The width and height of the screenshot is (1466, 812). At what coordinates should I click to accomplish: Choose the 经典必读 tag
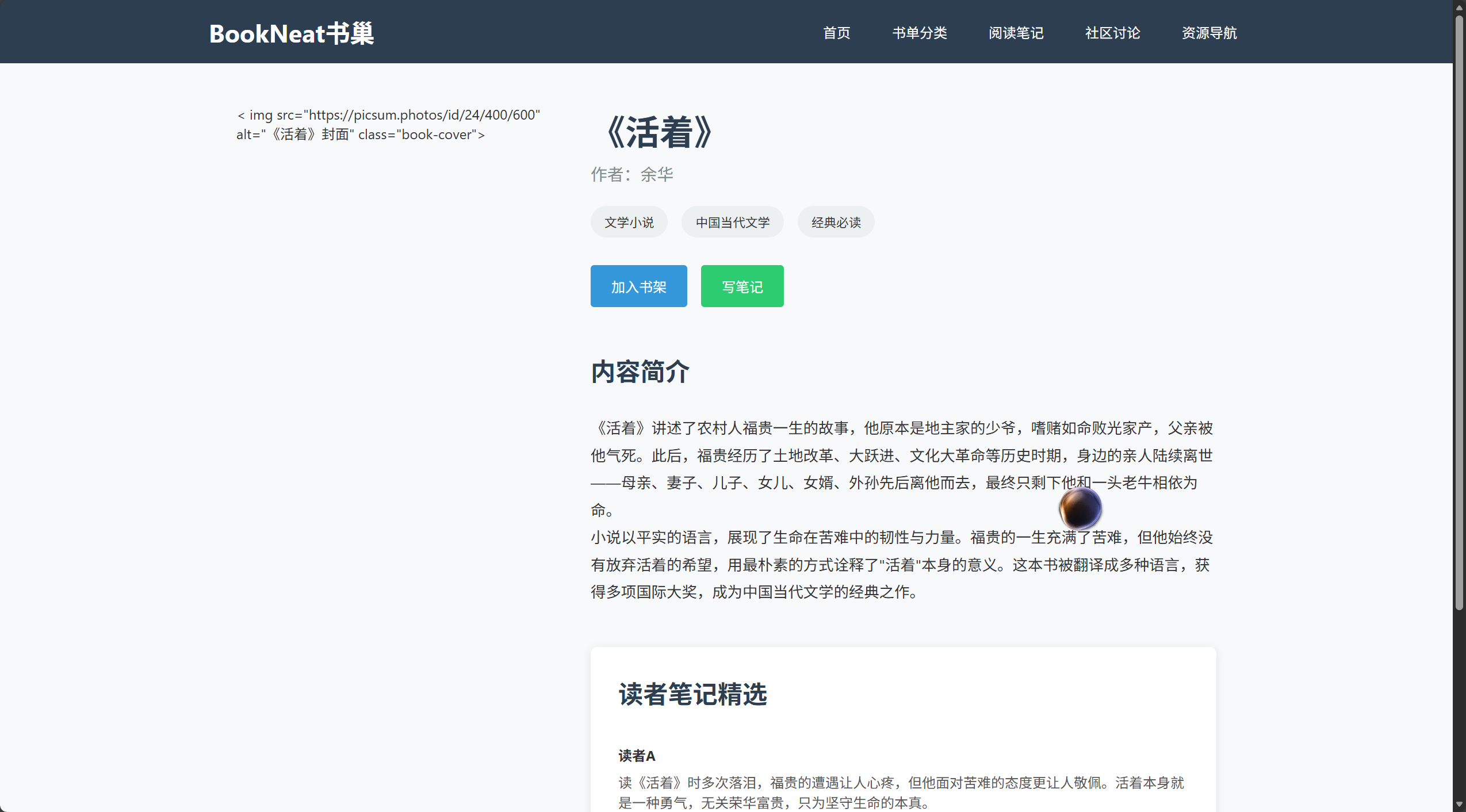836,223
